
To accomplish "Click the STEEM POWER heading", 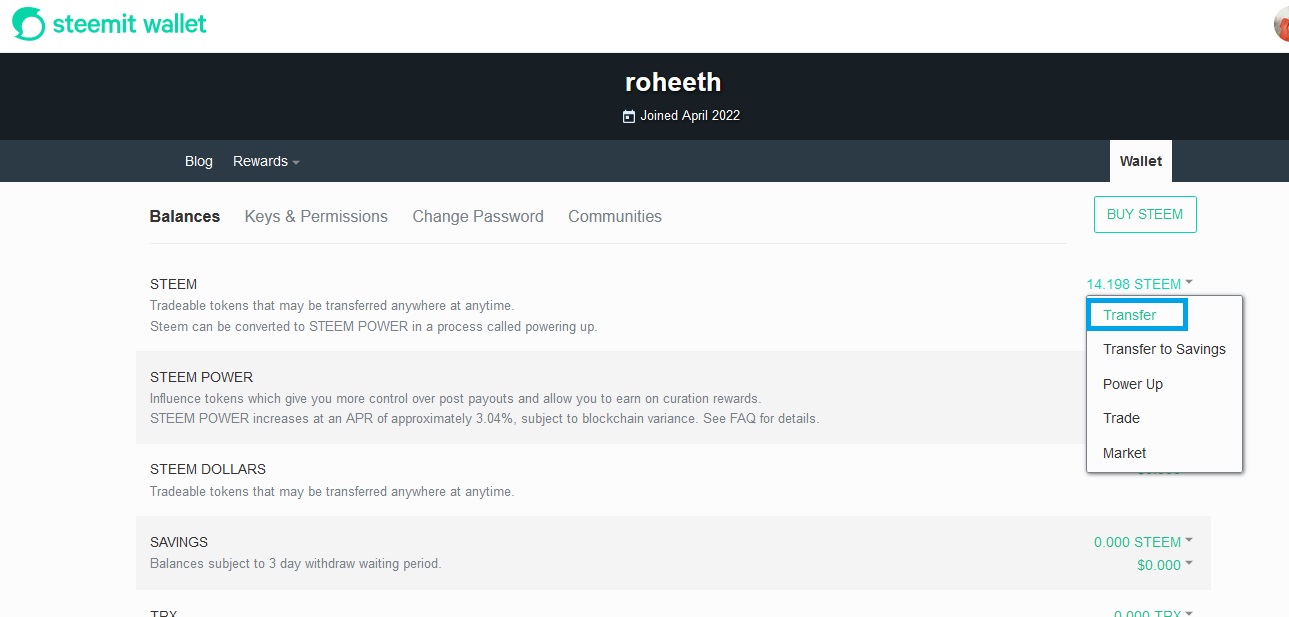I will click(201, 377).
